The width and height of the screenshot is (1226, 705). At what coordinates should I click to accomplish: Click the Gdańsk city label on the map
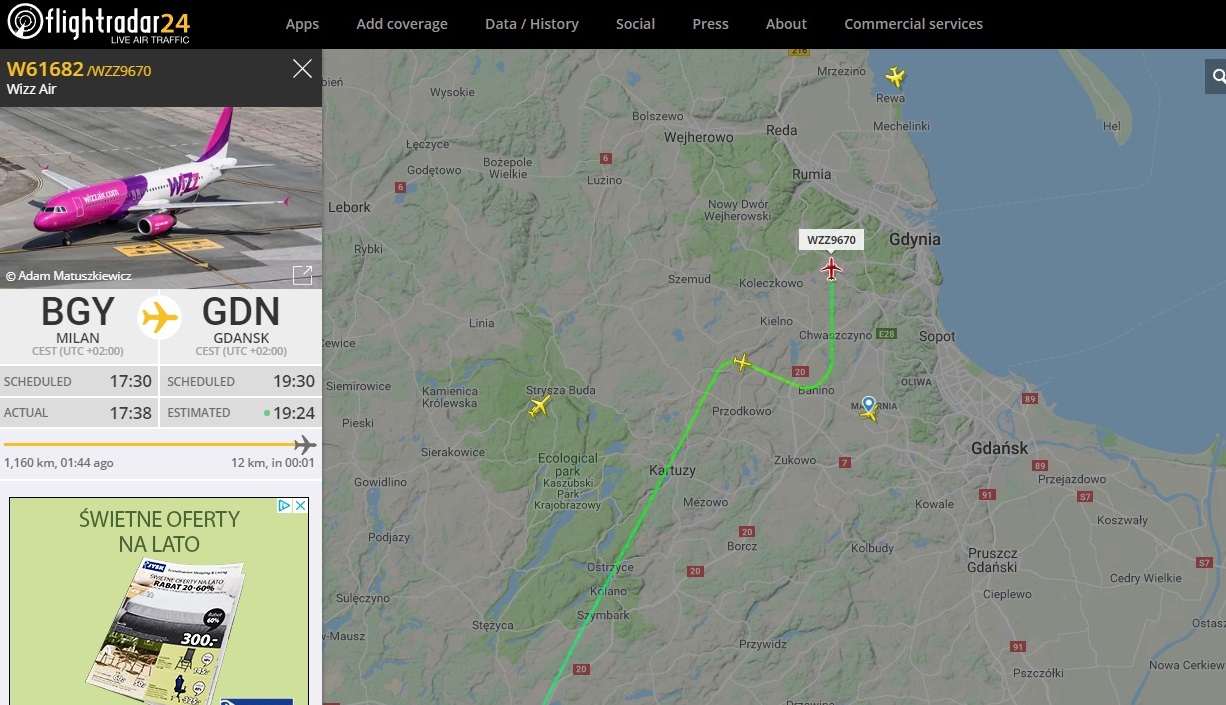(x=999, y=448)
